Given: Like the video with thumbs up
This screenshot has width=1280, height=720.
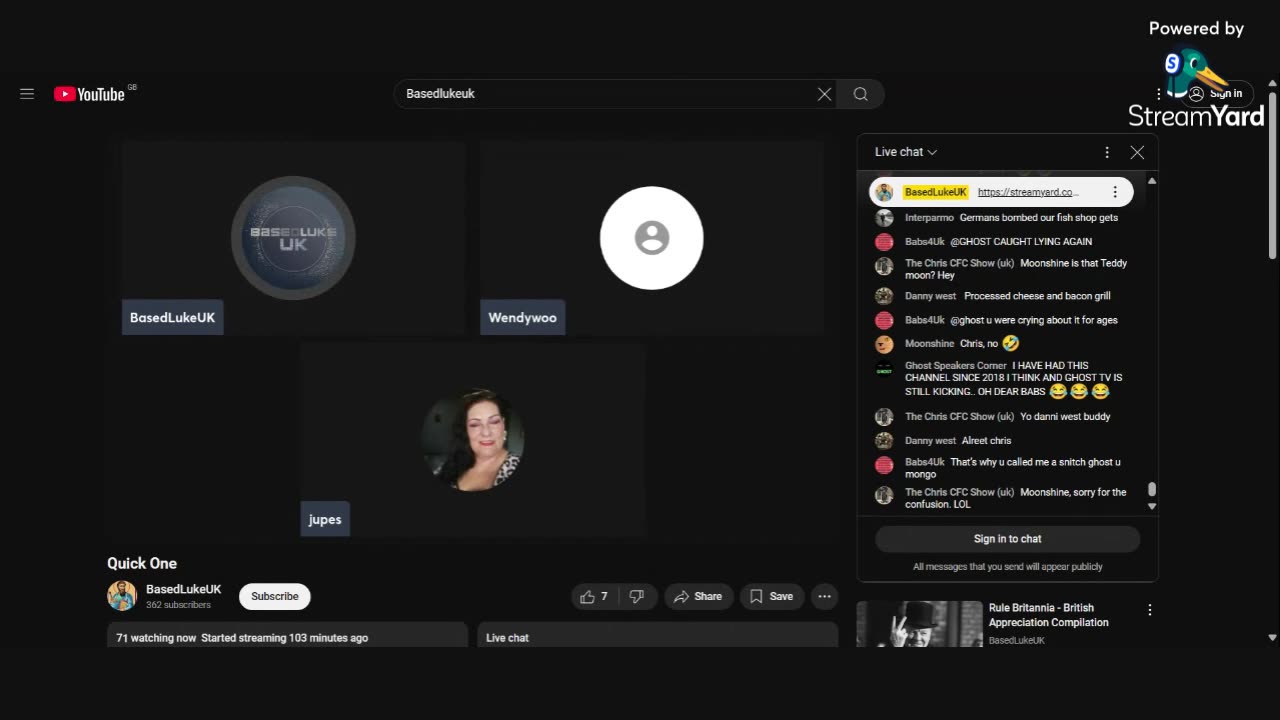Looking at the screenshot, I should 594,597.
